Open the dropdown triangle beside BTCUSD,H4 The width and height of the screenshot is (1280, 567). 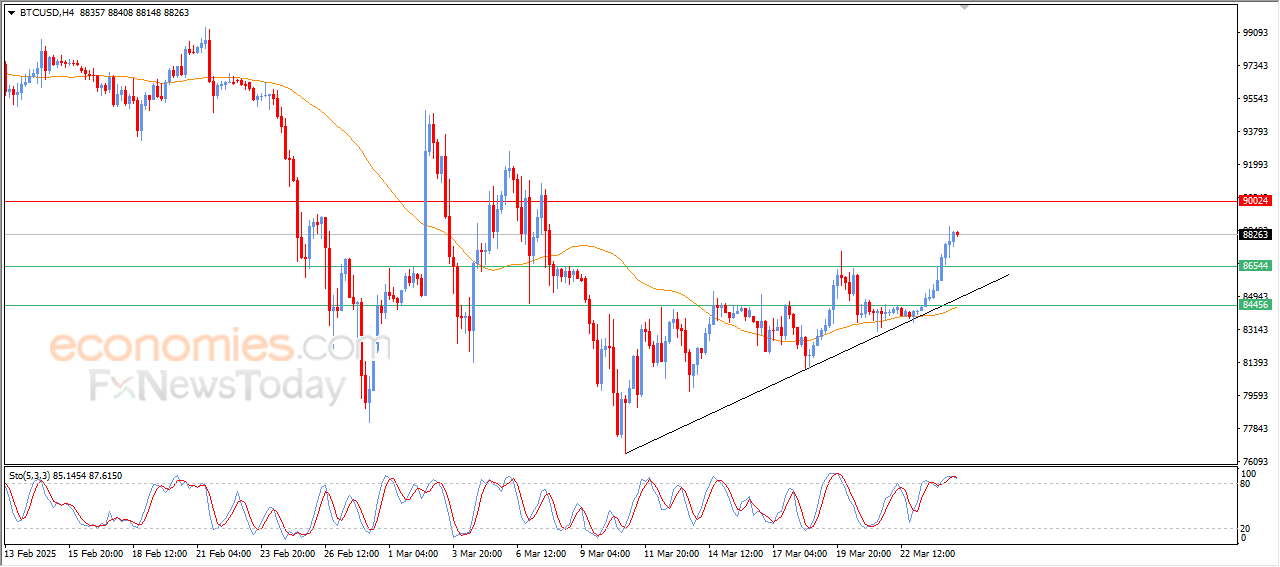[11, 12]
